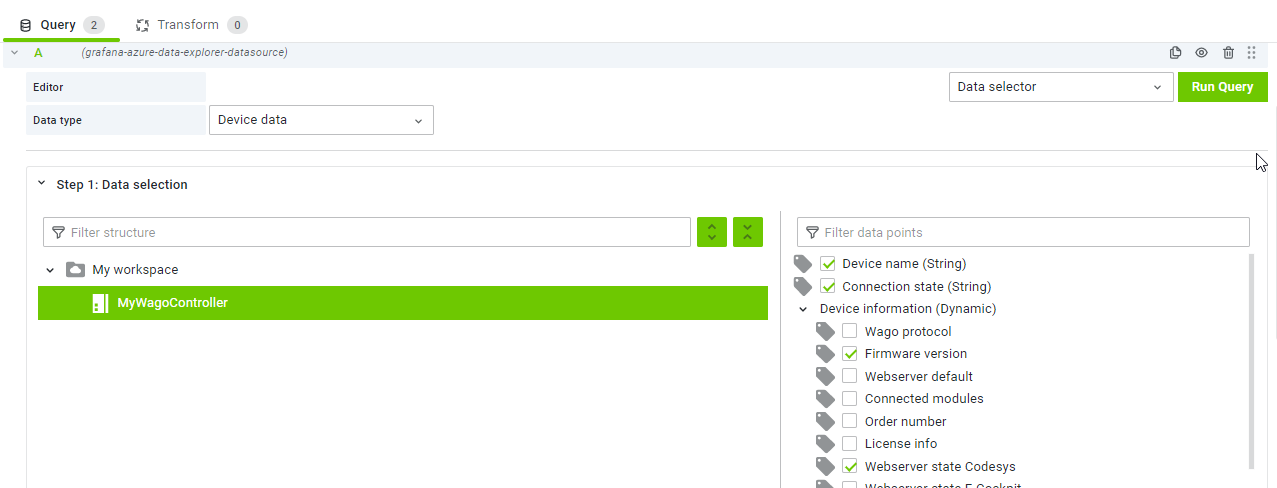The image size is (1277, 488).
Task: Click the expand all structure button
Action: 712,232
